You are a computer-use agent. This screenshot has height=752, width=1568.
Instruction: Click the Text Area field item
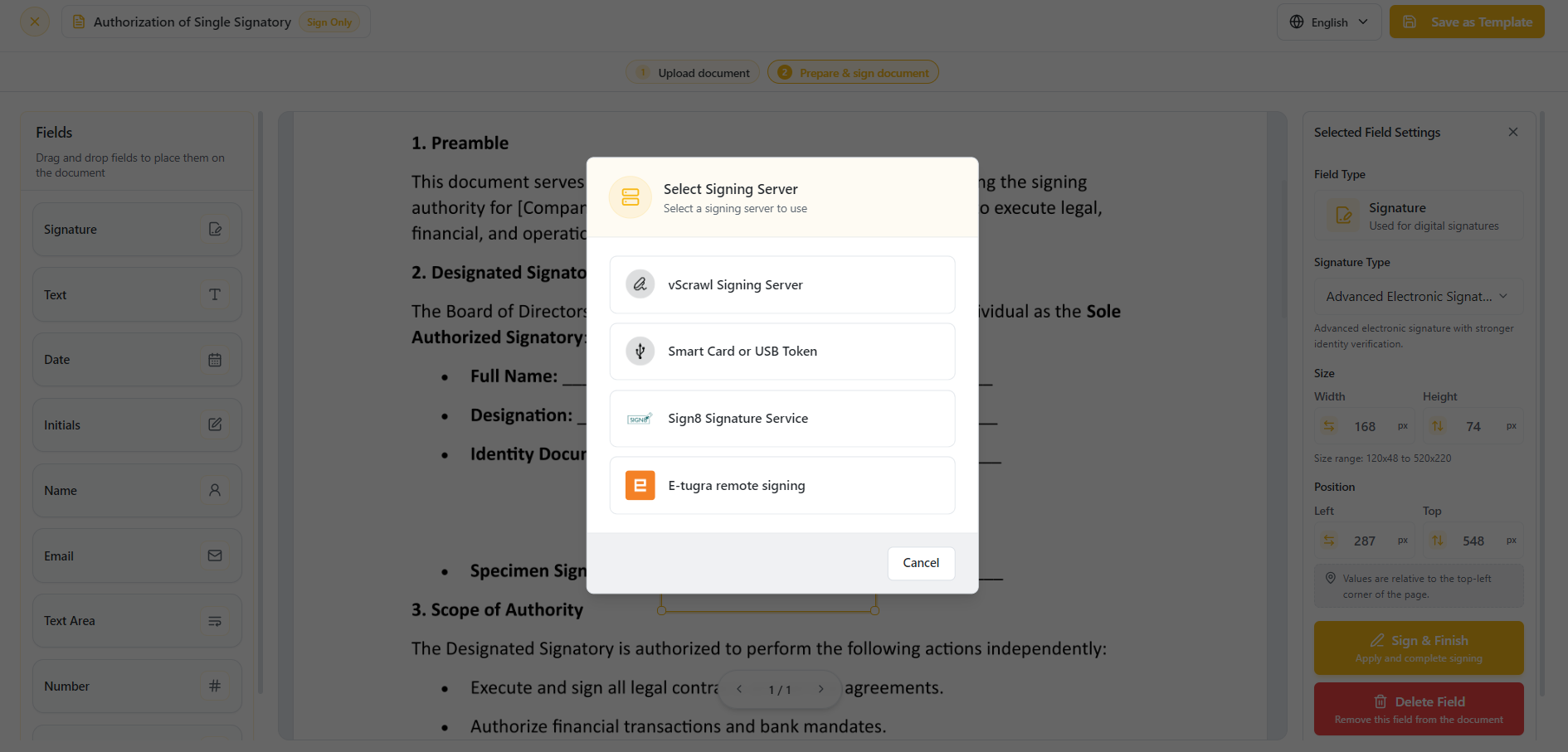pos(137,621)
